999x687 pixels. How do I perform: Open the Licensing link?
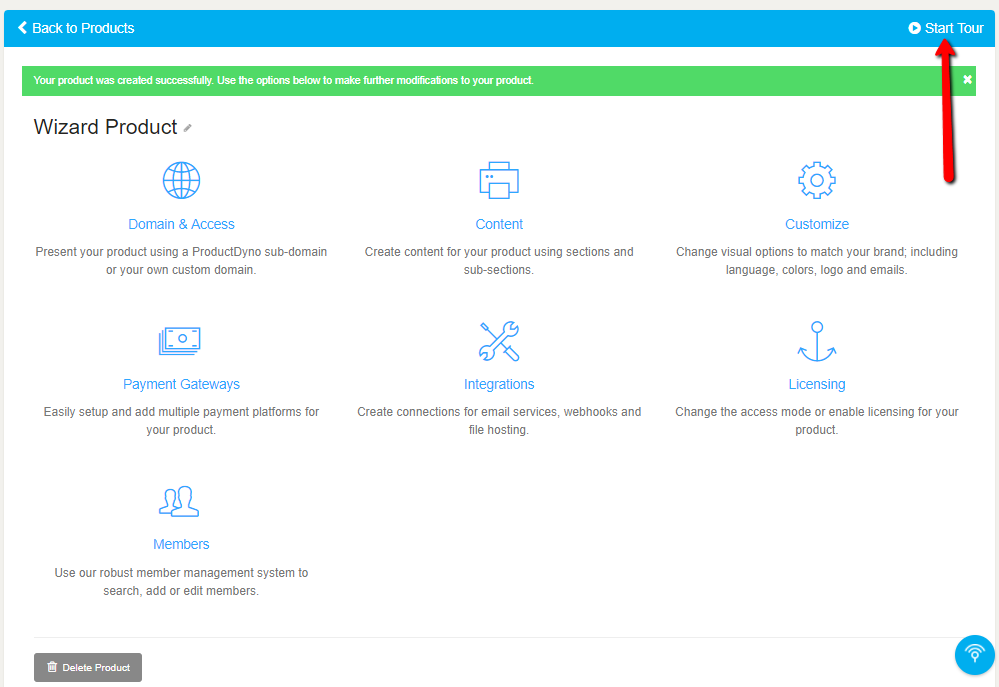pos(817,384)
